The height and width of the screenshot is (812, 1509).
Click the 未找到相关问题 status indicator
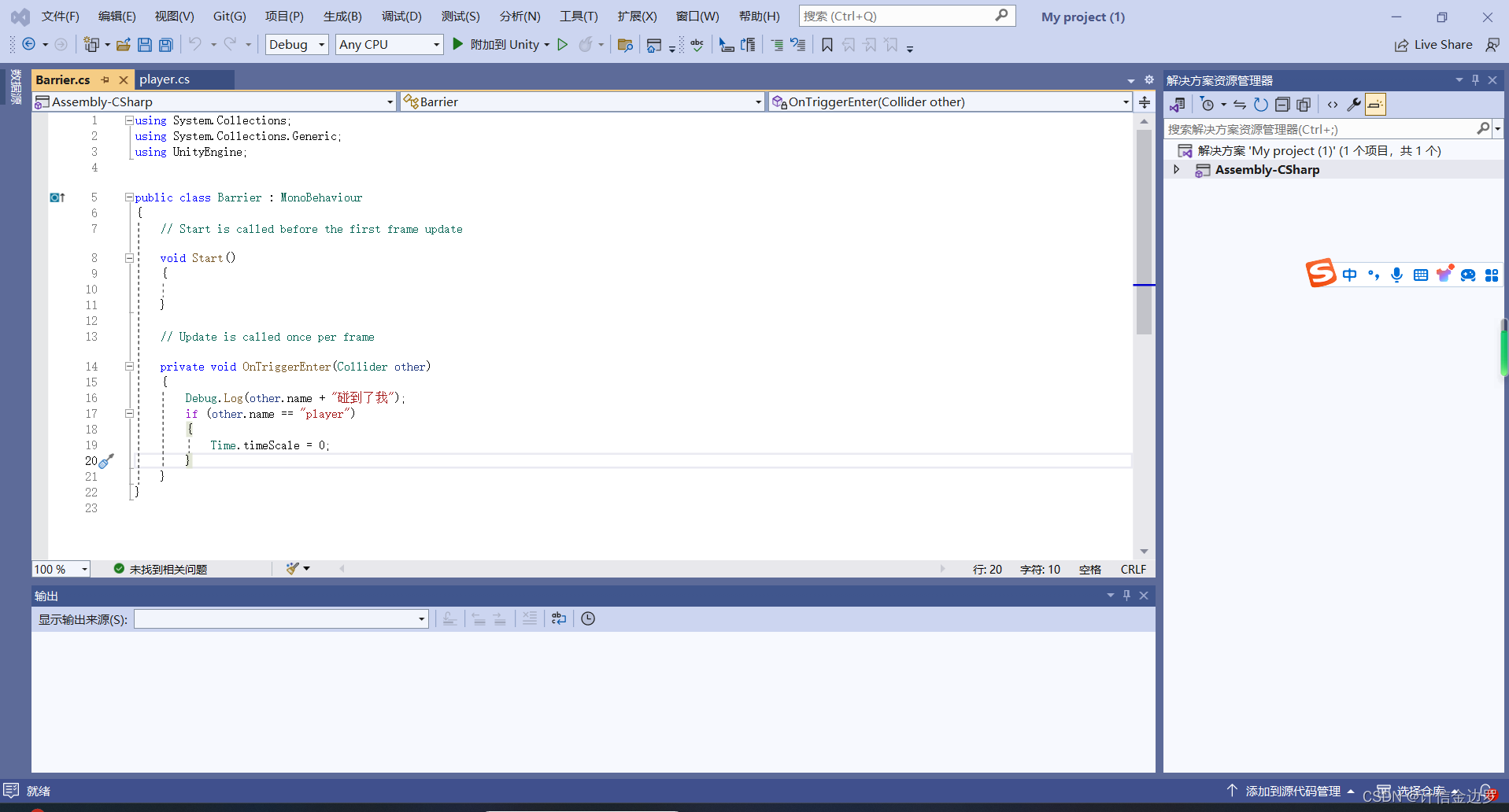coord(161,569)
